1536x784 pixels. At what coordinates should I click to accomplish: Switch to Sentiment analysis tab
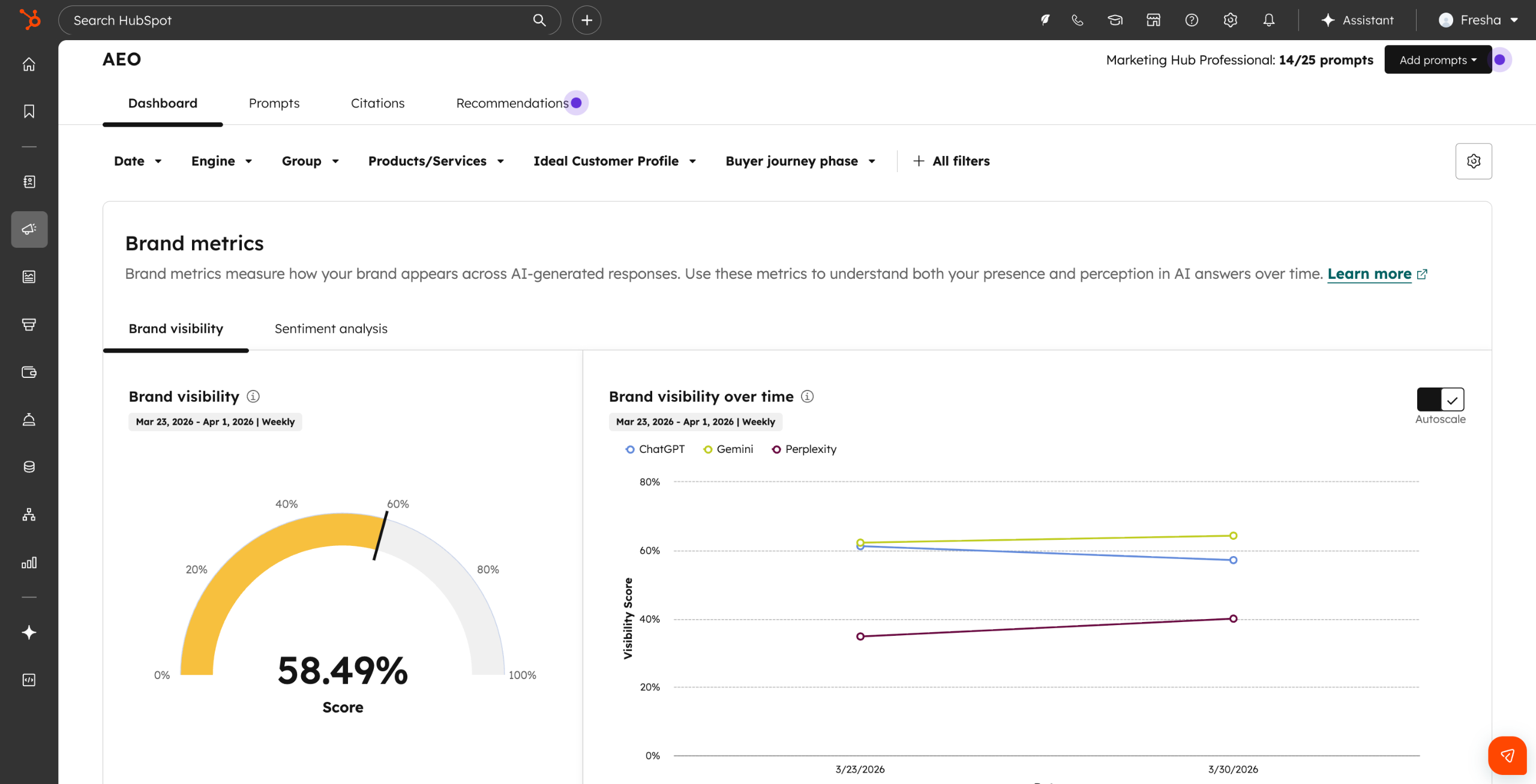click(x=331, y=329)
